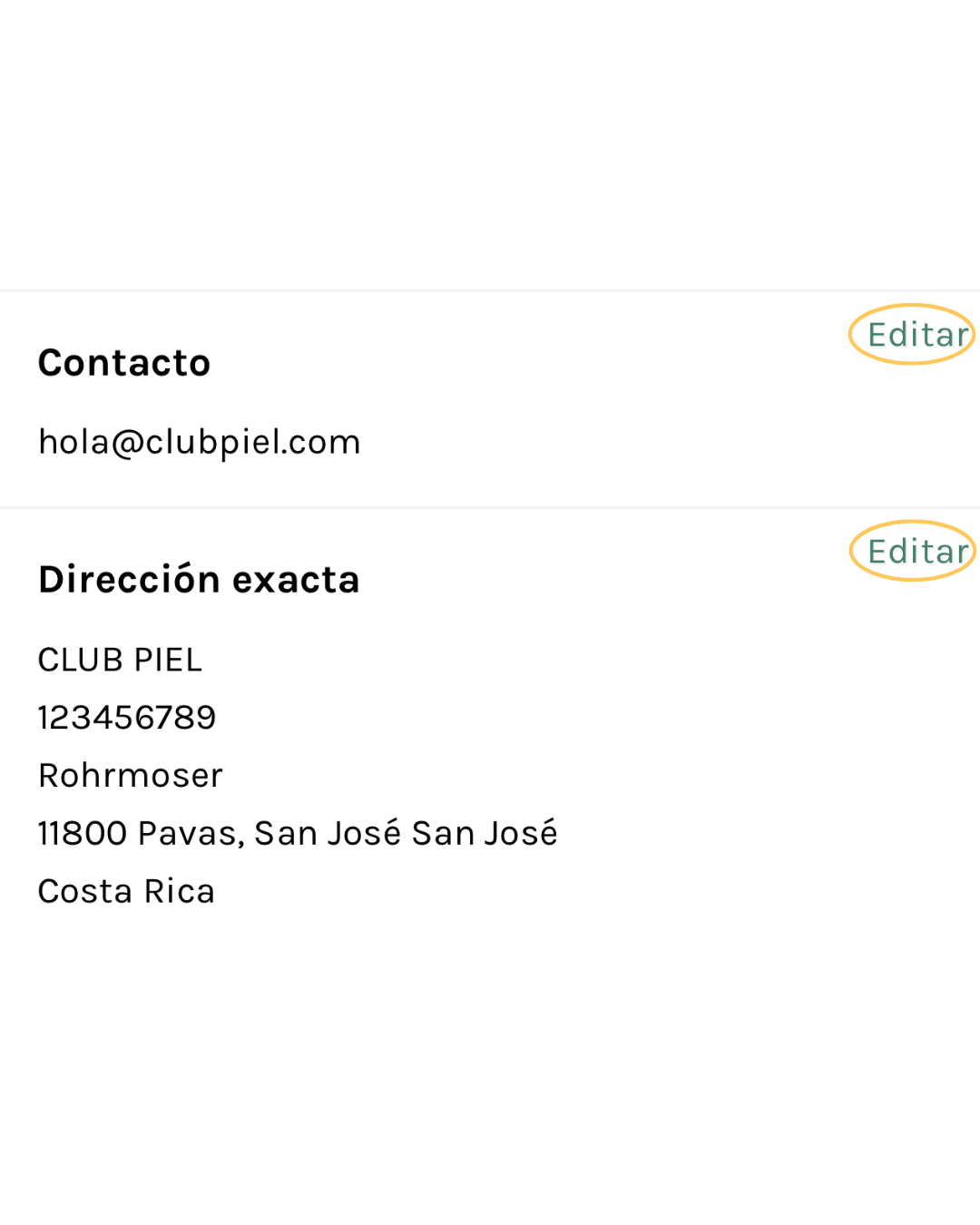Edit the contact email section
Screen dimensions: 980x1225
click(916, 335)
